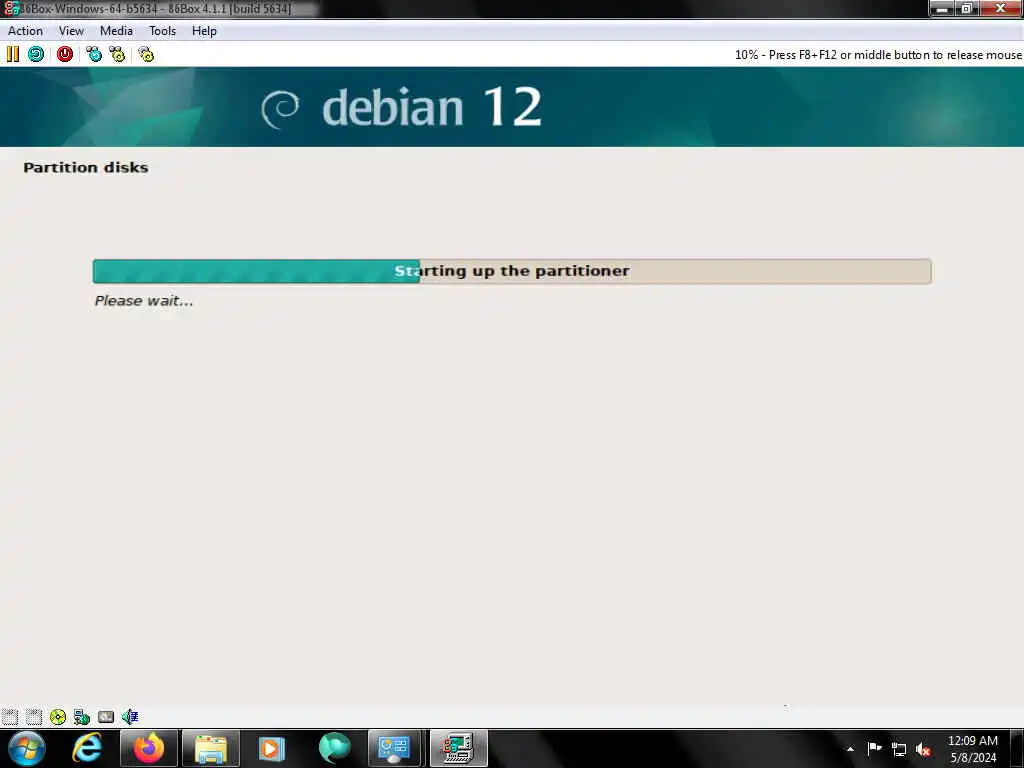Open the Media menu

tap(116, 31)
